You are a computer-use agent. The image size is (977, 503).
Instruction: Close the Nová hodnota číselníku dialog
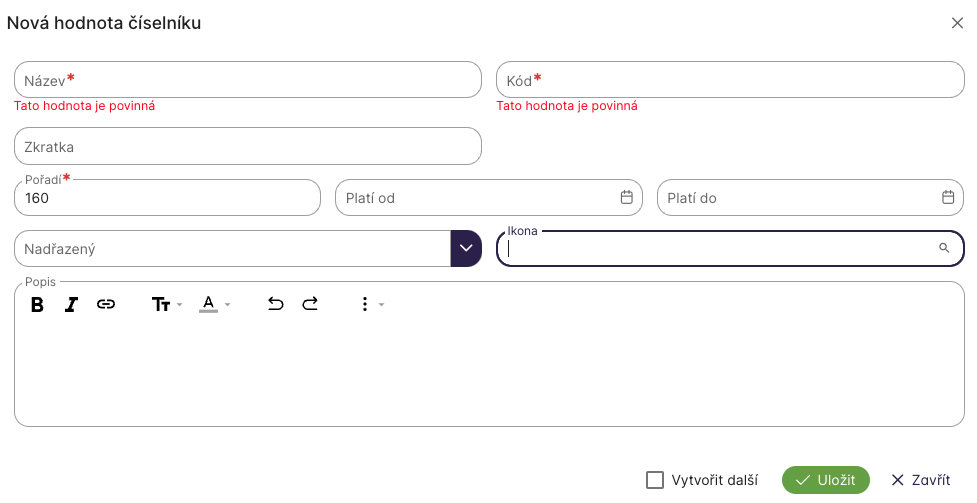[957, 23]
